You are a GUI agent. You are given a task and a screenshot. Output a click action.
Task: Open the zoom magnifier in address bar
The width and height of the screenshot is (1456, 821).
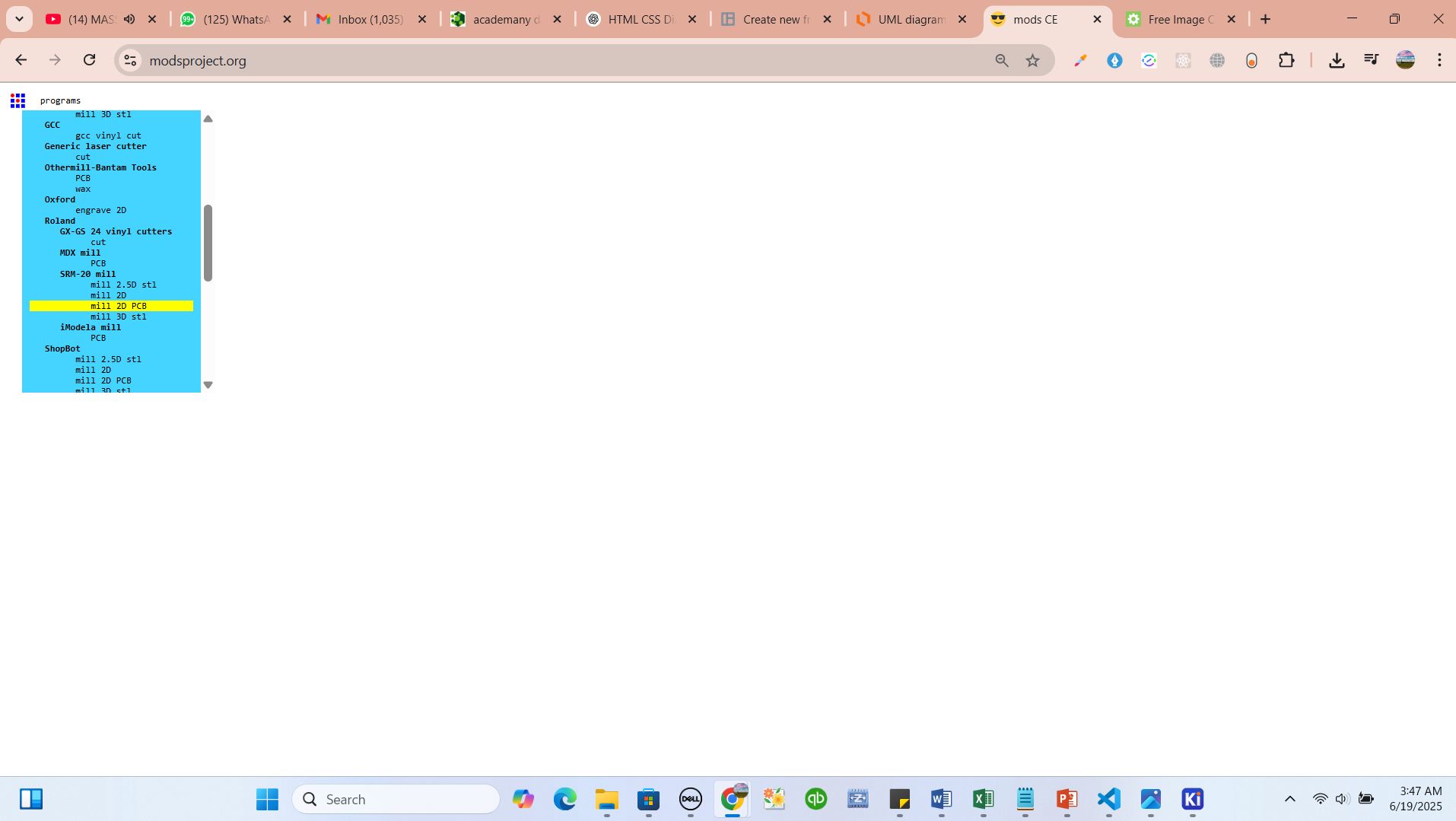point(1002,60)
